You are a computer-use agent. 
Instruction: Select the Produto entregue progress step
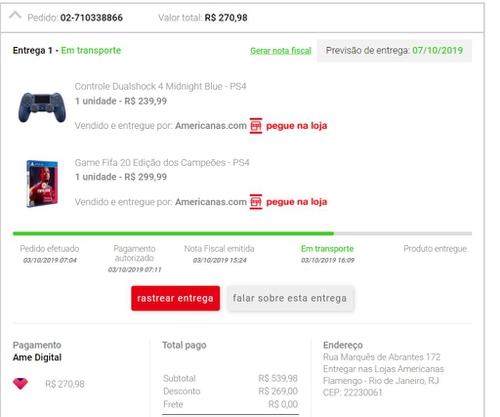[x=435, y=249]
